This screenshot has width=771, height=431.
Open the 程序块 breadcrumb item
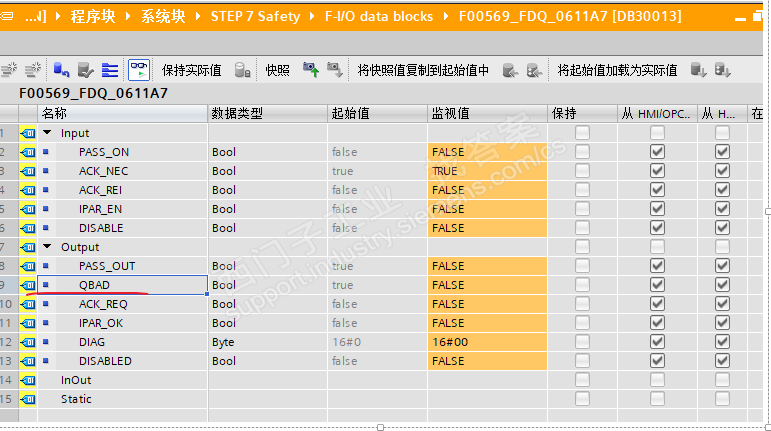(93, 16)
